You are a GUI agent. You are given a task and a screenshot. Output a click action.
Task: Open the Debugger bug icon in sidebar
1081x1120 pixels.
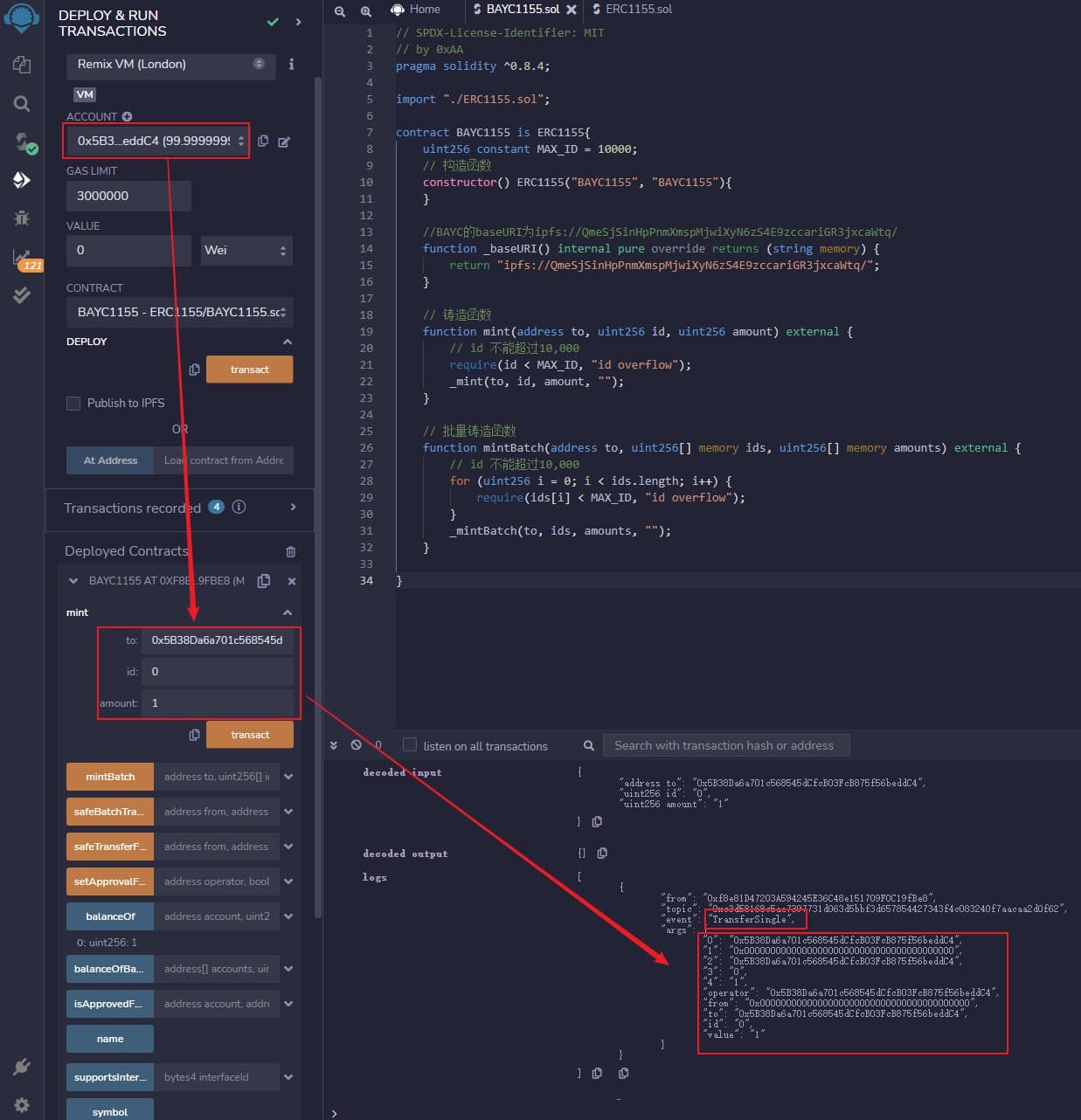point(22,218)
